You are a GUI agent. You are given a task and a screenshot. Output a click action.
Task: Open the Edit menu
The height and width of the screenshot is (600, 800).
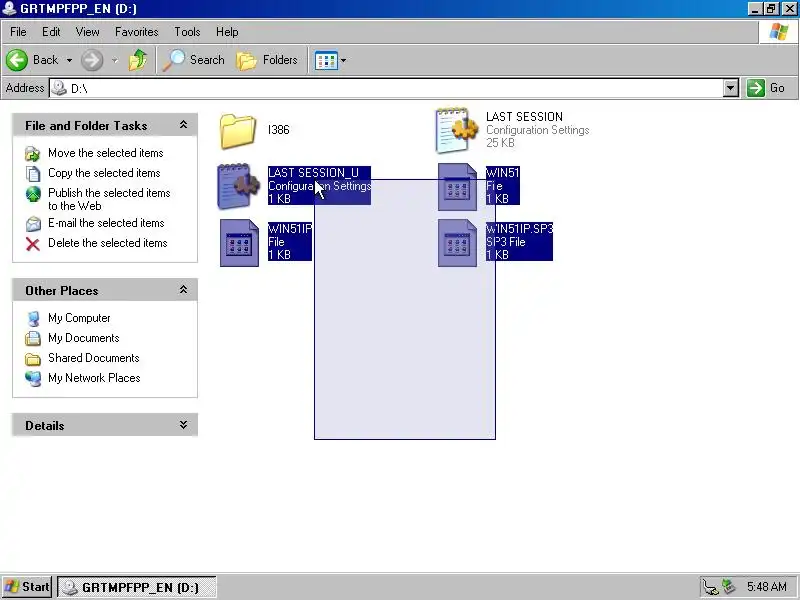[x=51, y=32]
